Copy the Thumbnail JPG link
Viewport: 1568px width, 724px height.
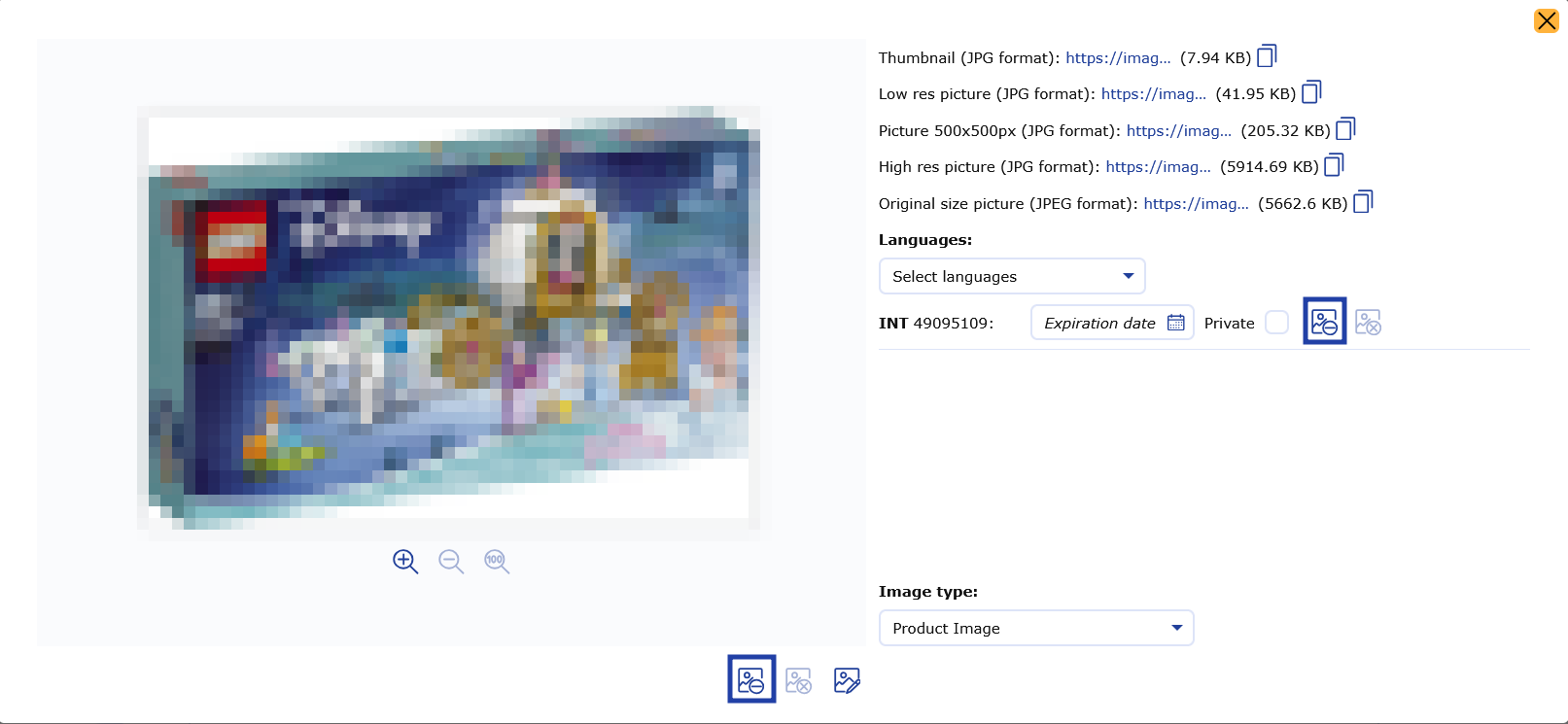point(1267,56)
